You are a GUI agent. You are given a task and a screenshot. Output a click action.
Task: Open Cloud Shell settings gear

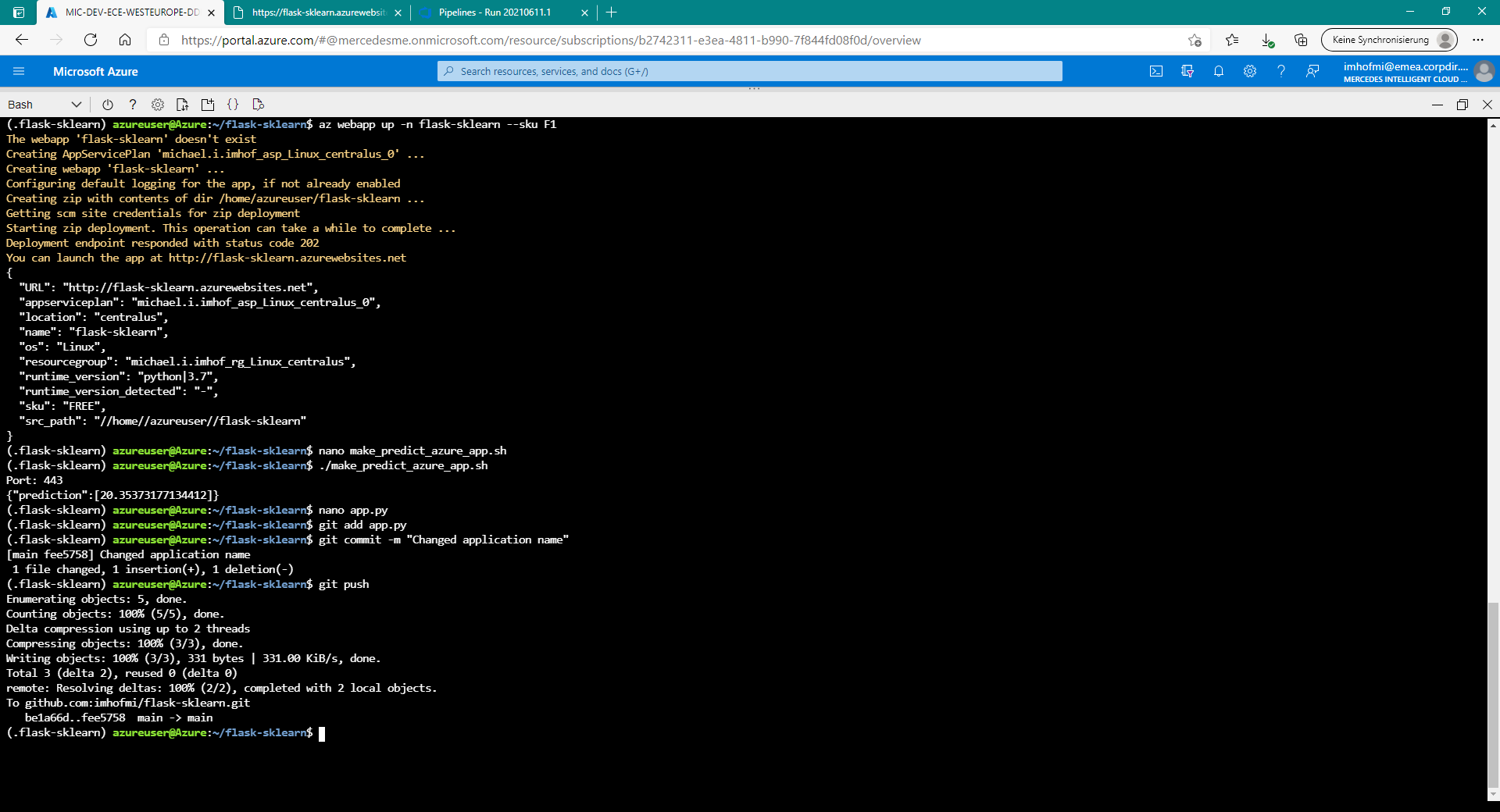(x=158, y=105)
